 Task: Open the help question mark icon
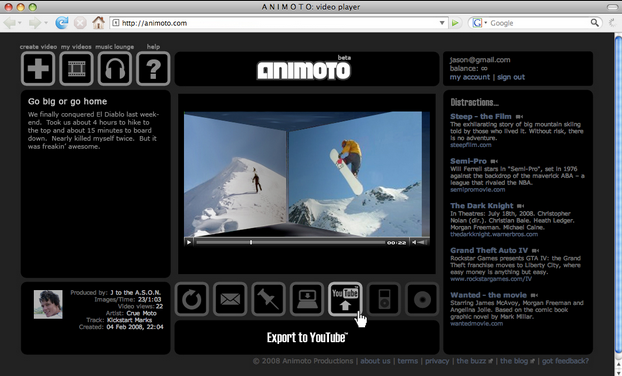[153, 69]
